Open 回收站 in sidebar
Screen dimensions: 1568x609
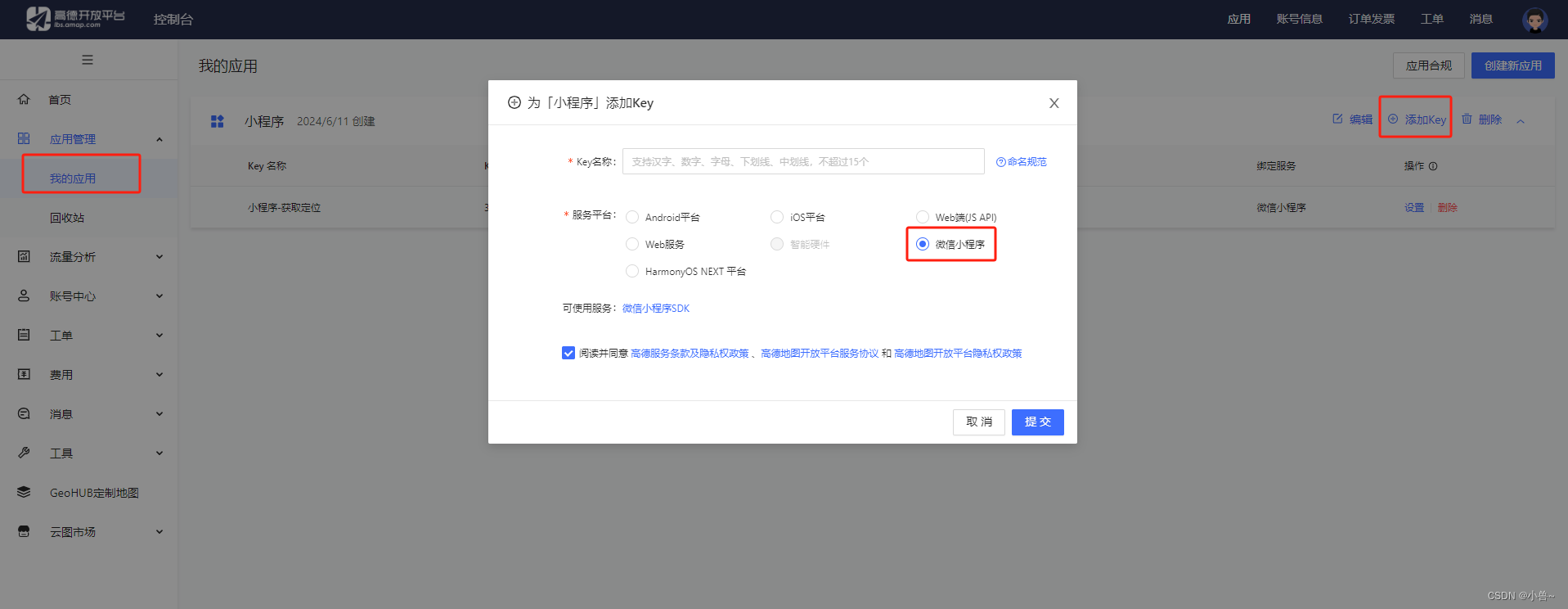pyautogui.click(x=67, y=218)
